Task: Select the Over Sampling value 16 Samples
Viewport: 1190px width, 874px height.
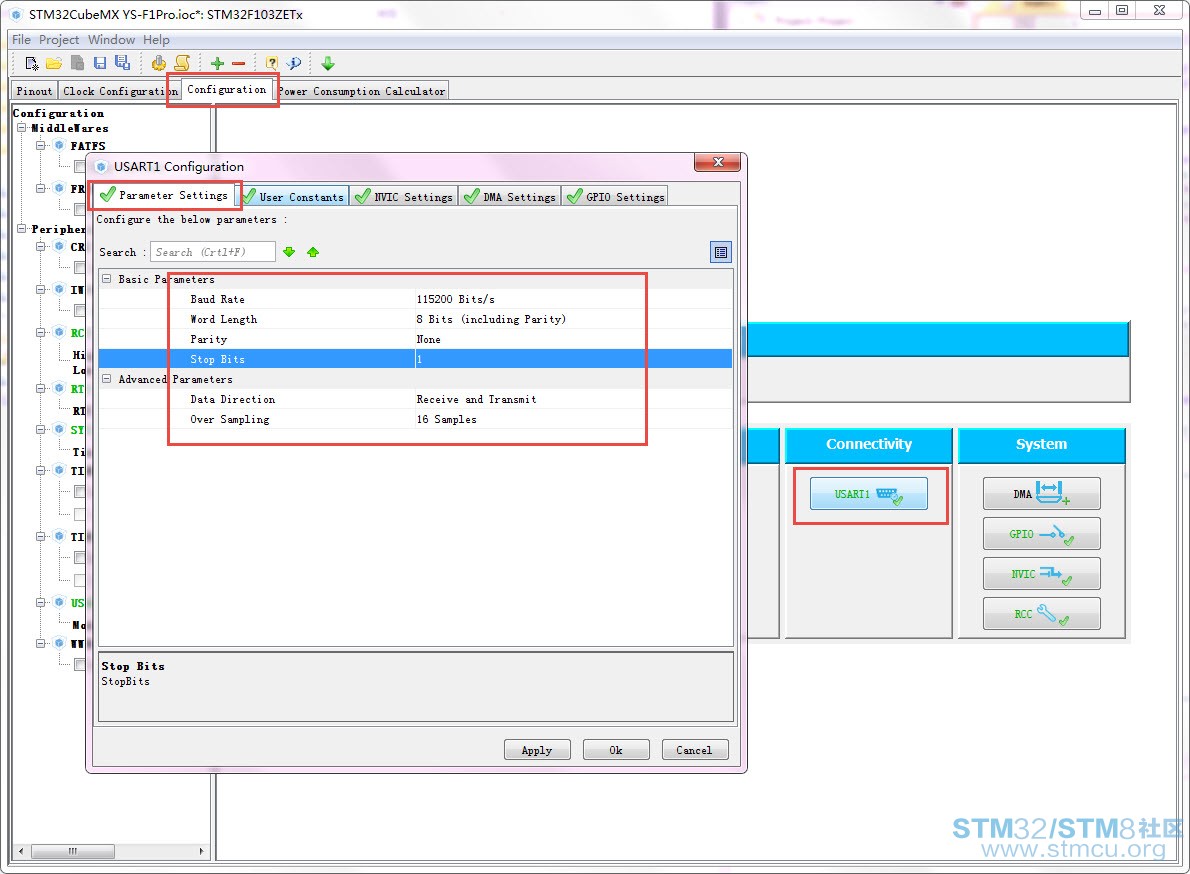Action: (x=446, y=419)
